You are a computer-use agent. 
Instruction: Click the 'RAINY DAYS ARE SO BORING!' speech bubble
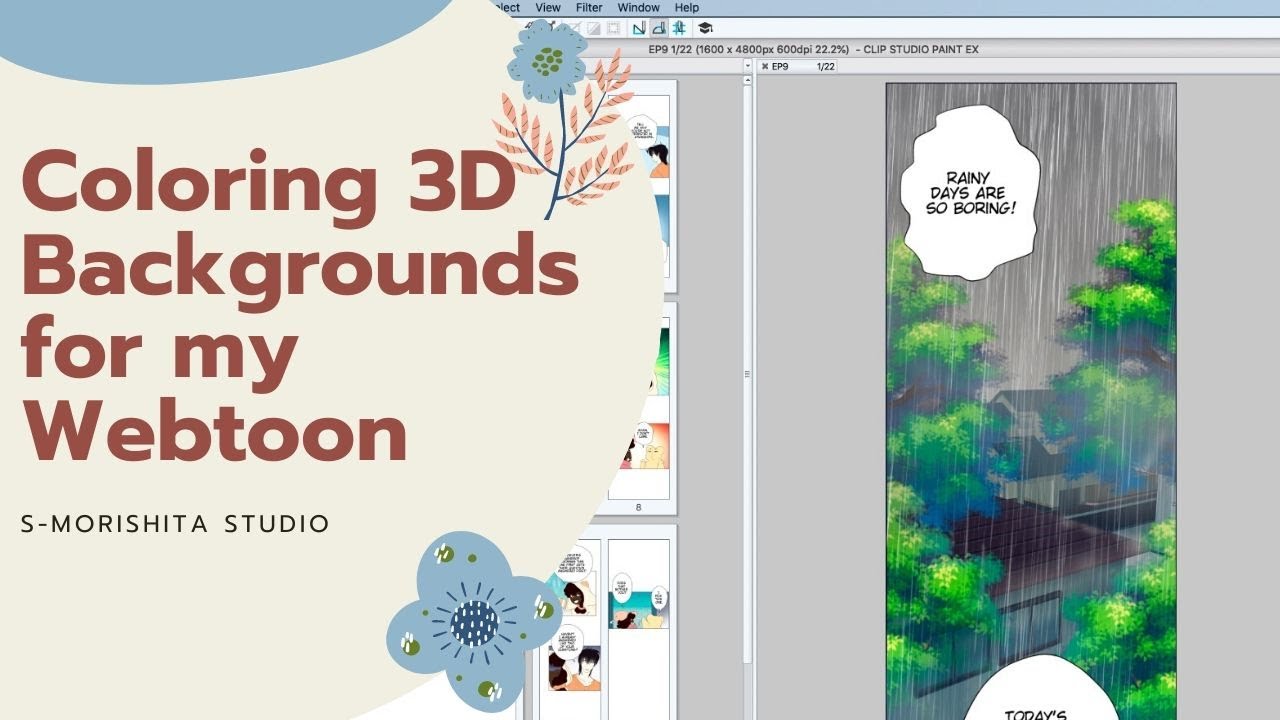(x=972, y=192)
